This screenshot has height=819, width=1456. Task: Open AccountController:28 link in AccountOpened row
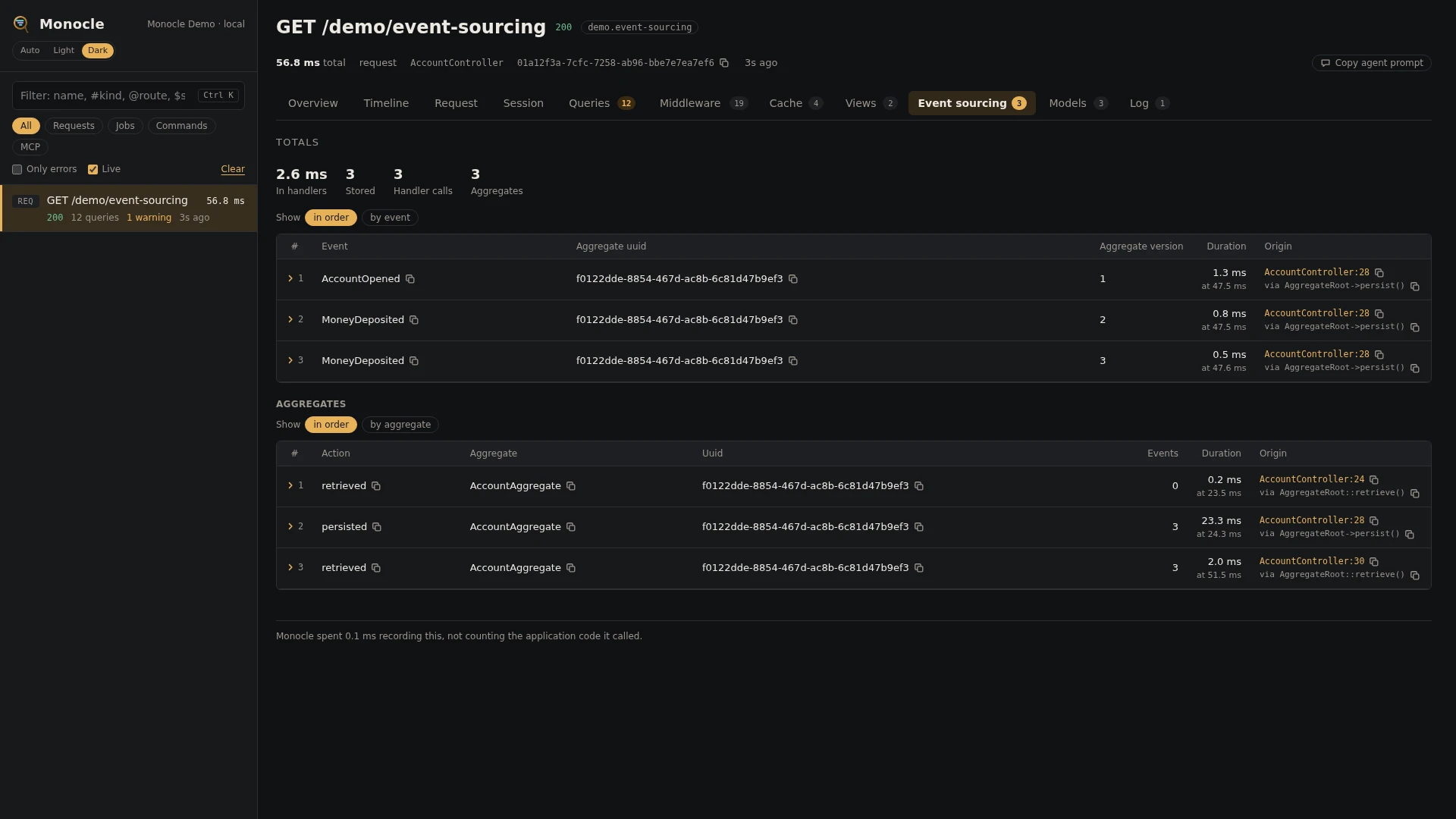(x=1316, y=273)
